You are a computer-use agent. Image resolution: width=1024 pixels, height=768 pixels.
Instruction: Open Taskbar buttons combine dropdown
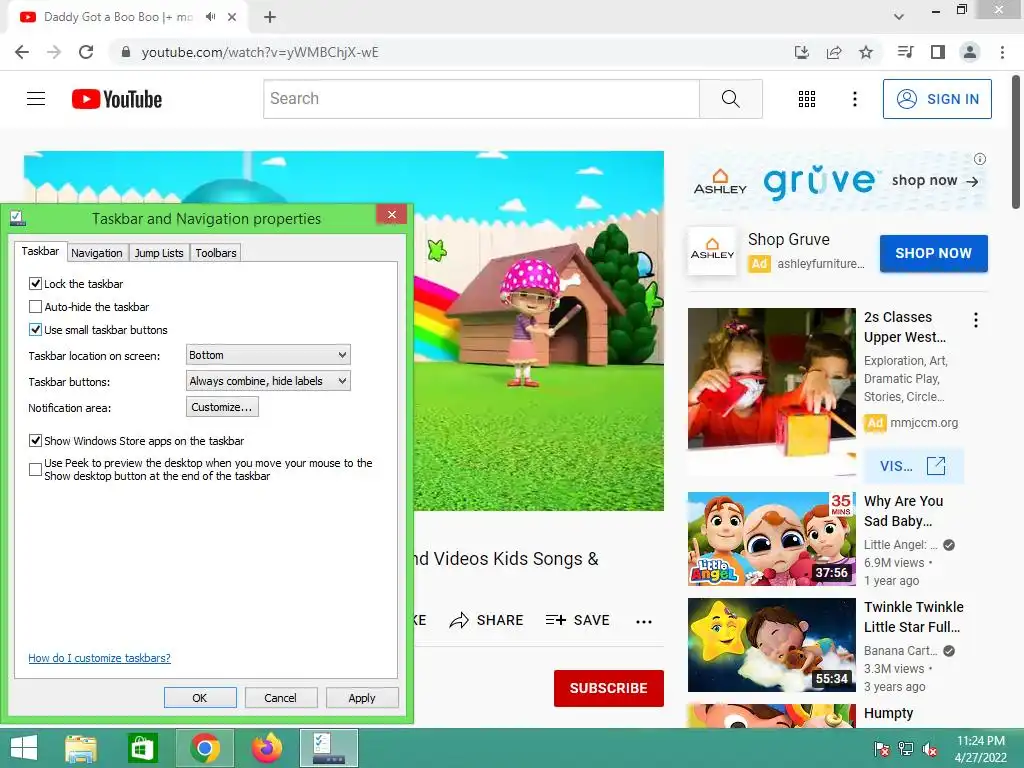[268, 381]
